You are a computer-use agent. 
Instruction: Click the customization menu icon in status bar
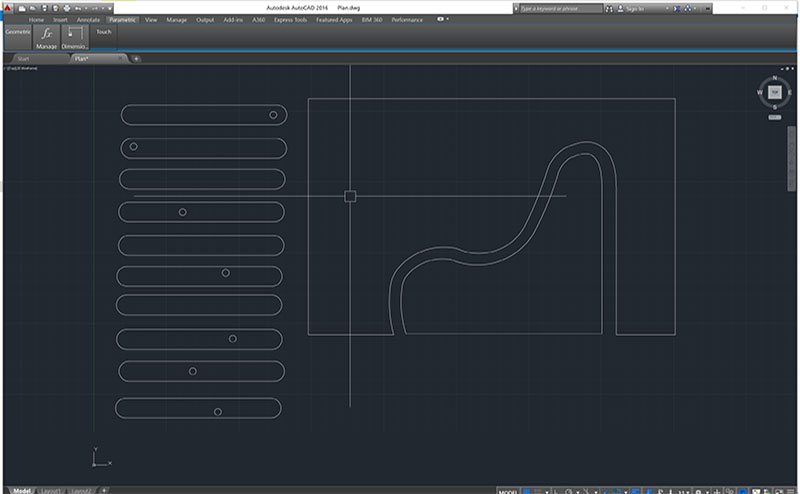[x=791, y=491]
